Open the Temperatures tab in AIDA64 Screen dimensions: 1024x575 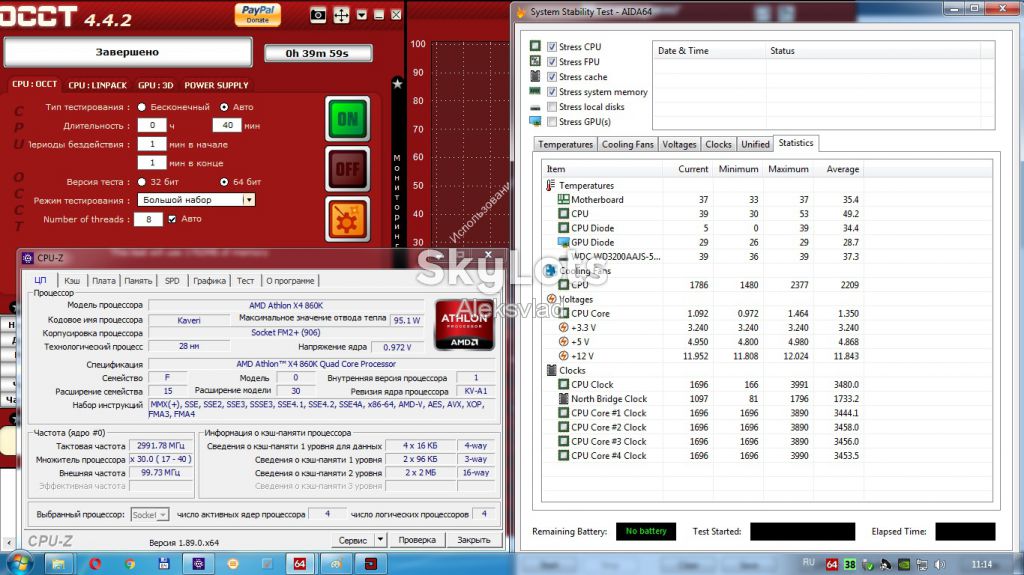tap(565, 144)
